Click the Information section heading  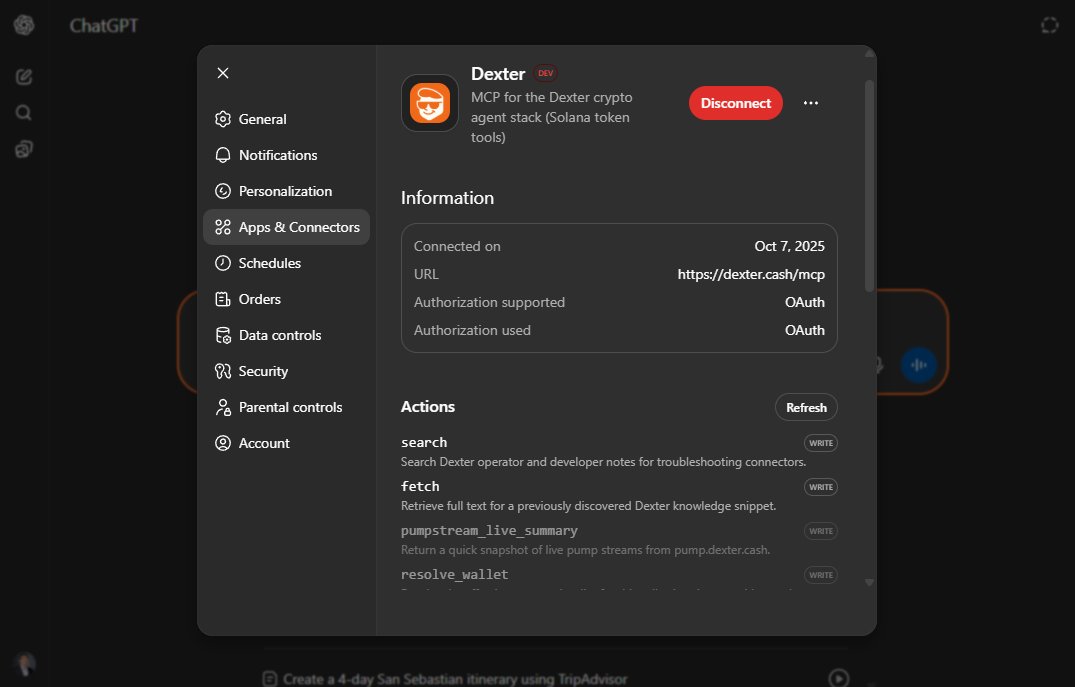point(447,197)
